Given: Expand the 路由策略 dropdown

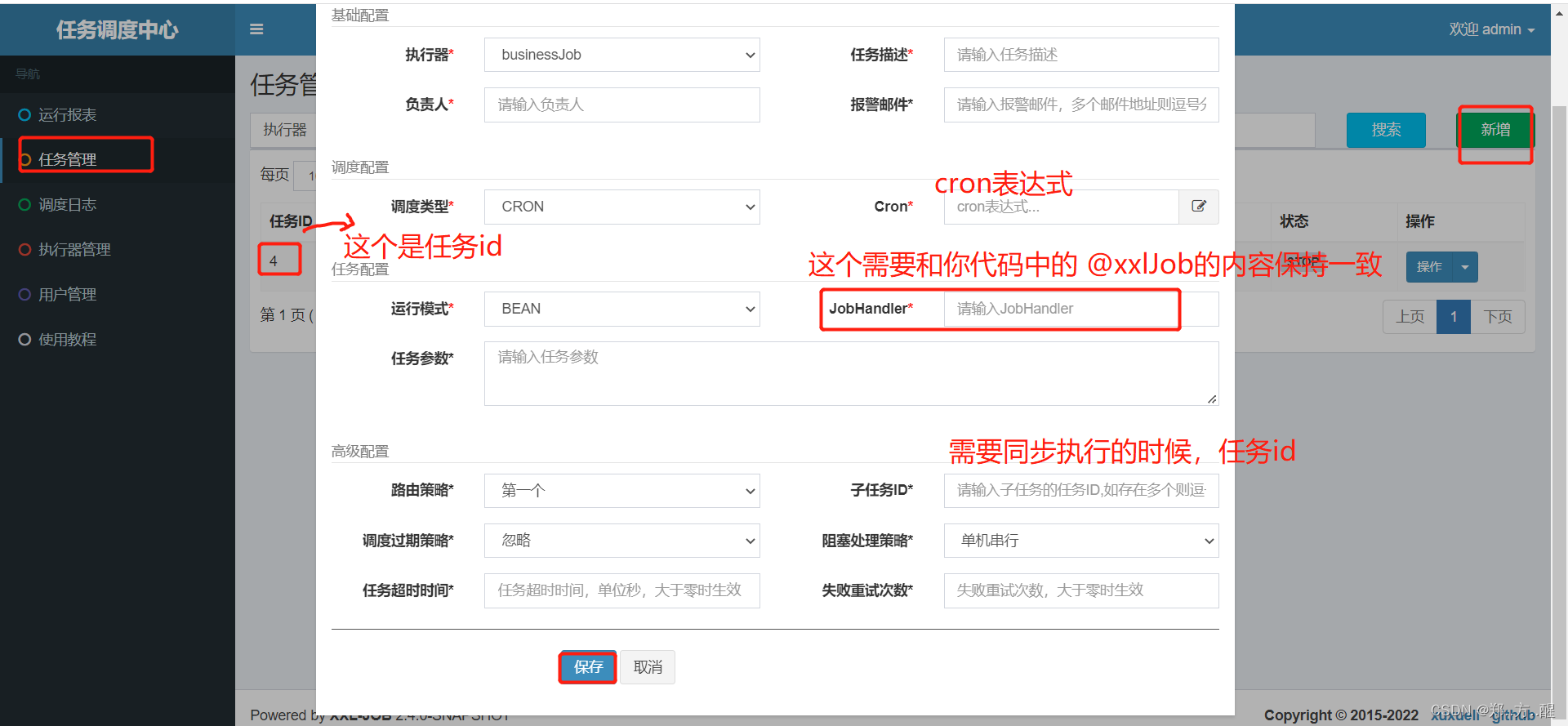Looking at the screenshot, I should (622, 491).
